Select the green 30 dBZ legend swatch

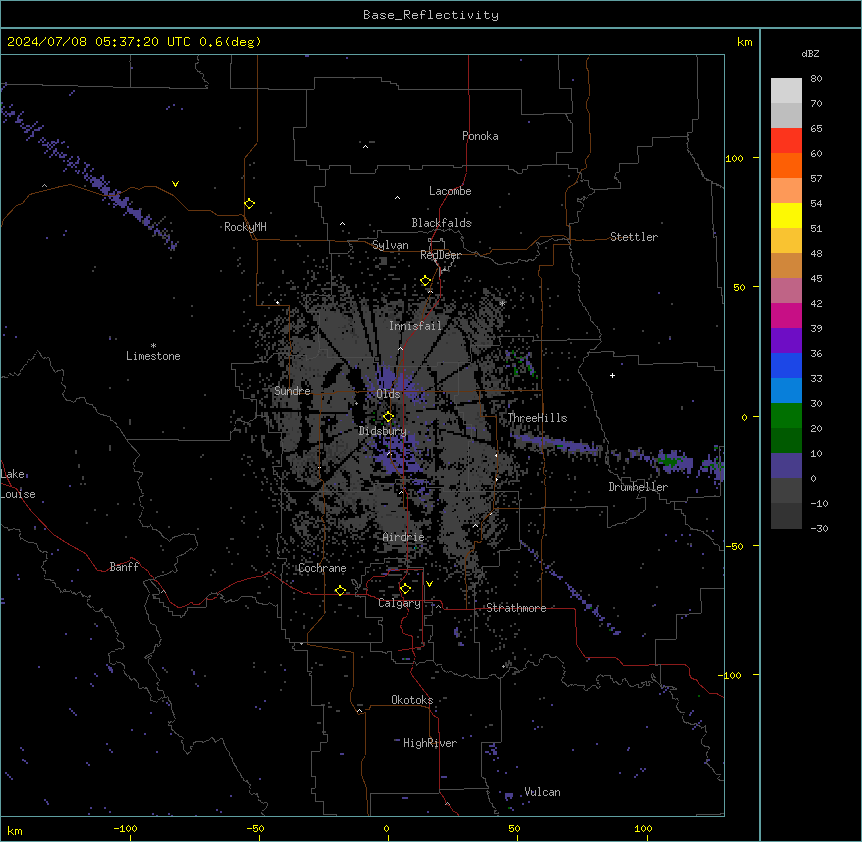point(786,416)
